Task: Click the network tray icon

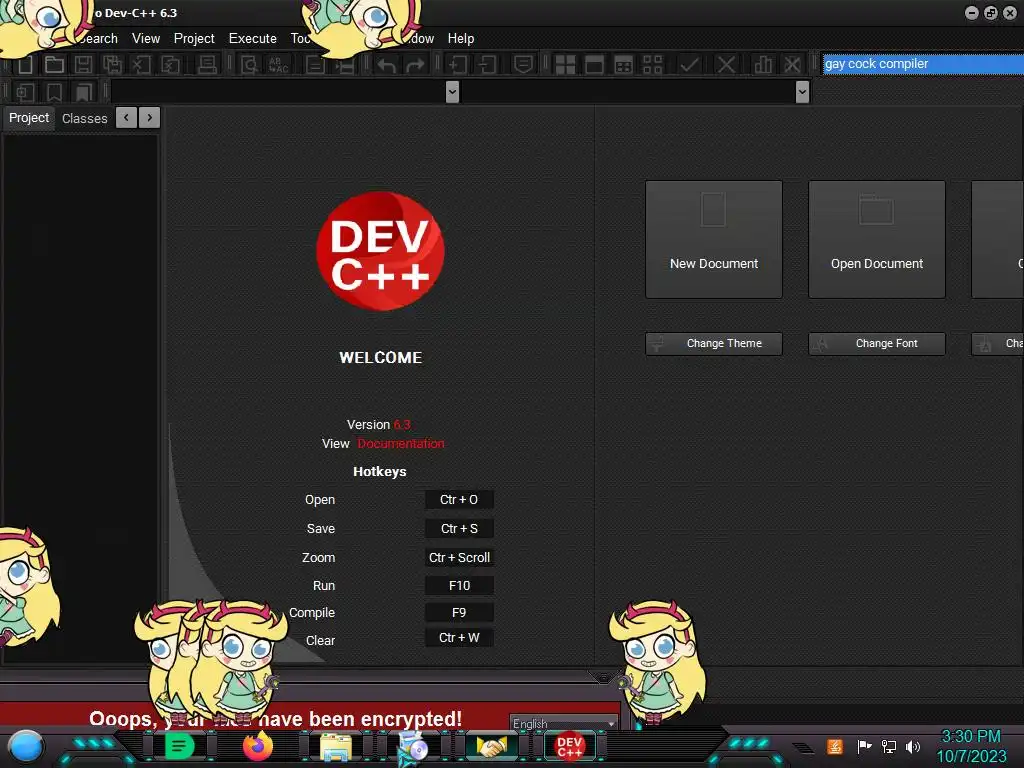Action: (x=889, y=746)
